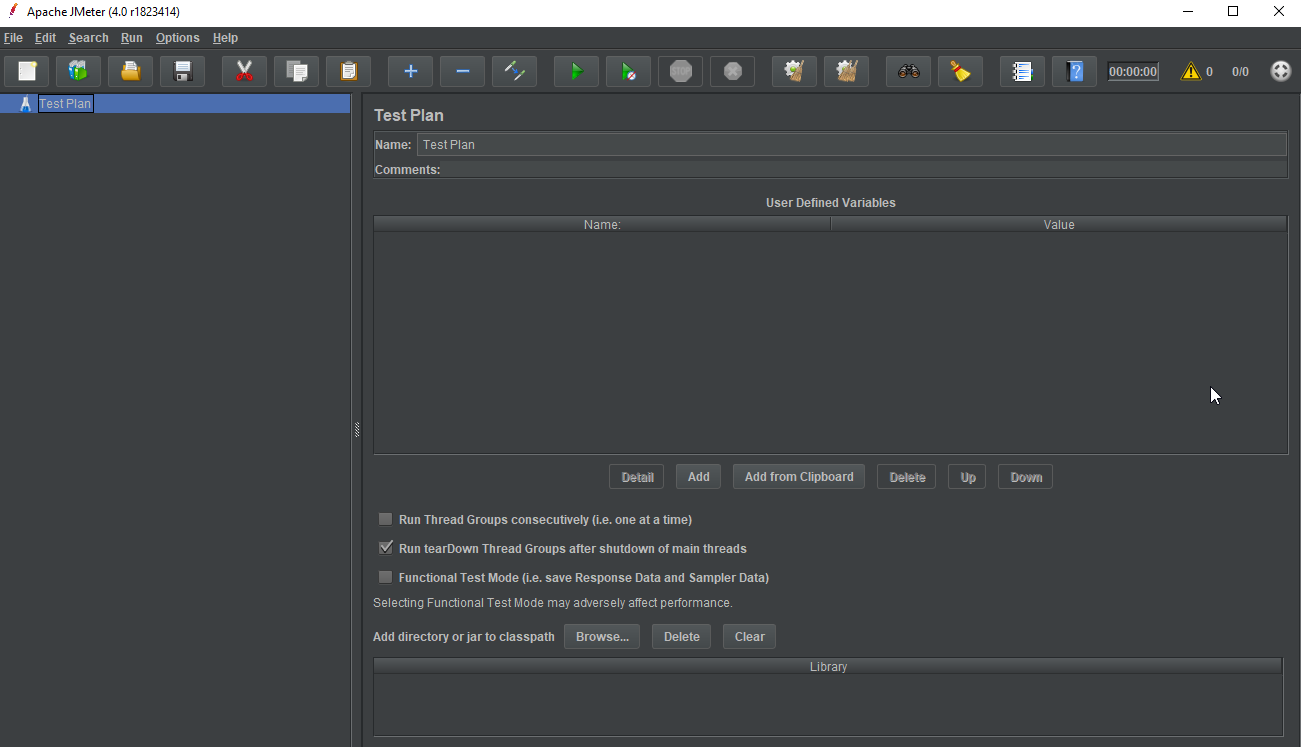Screen dimensions: 1301x747
Task: Click the Browse... classpath button
Action: (602, 637)
